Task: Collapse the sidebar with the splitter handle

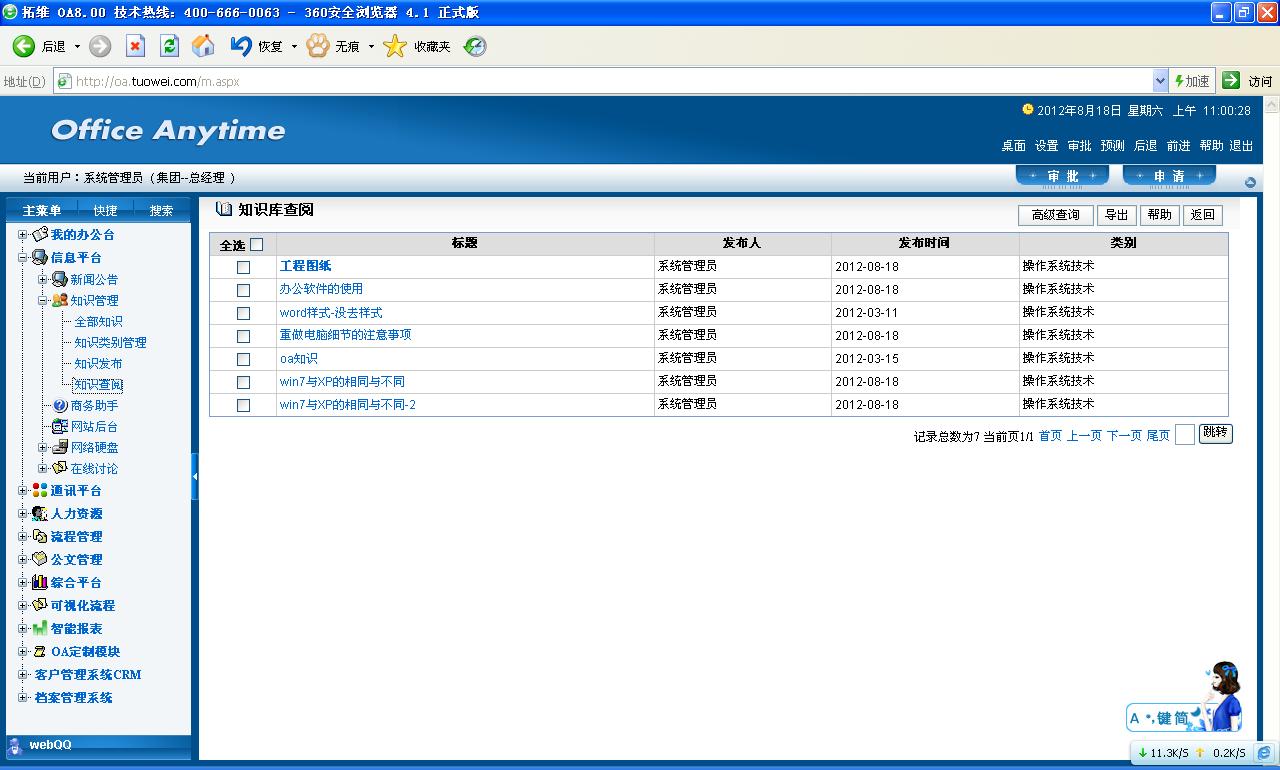Action: tap(195, 477)
